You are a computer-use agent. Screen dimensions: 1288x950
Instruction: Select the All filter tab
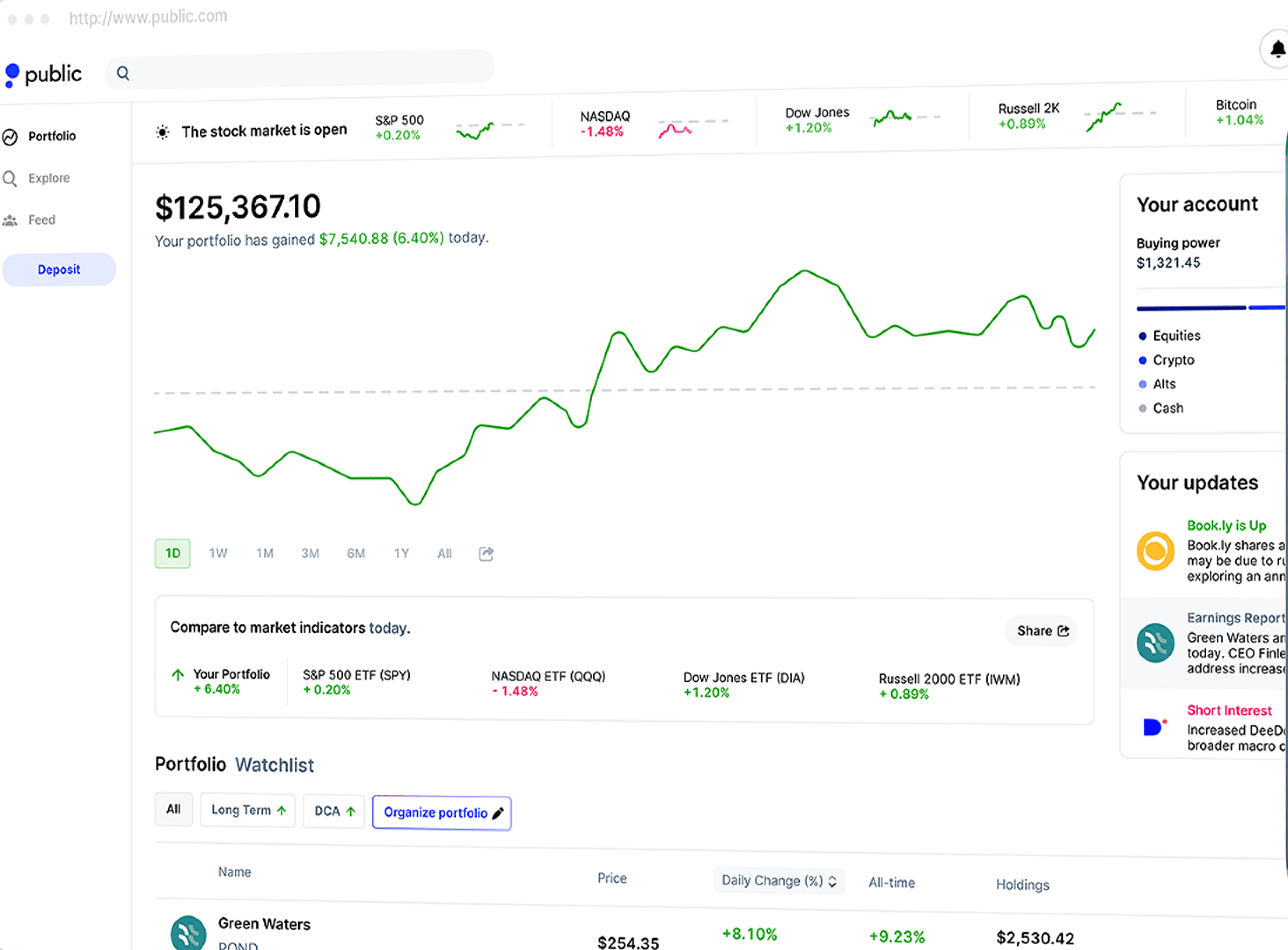(173, 809)
